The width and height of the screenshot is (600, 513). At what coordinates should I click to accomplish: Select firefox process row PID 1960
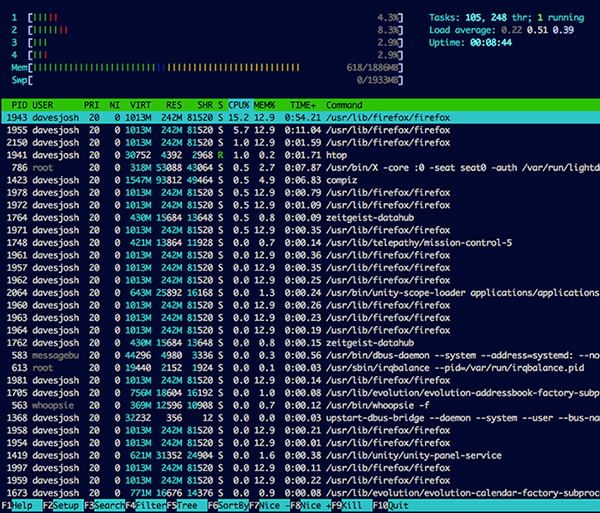pyautogui.click(x=301, y=305)
